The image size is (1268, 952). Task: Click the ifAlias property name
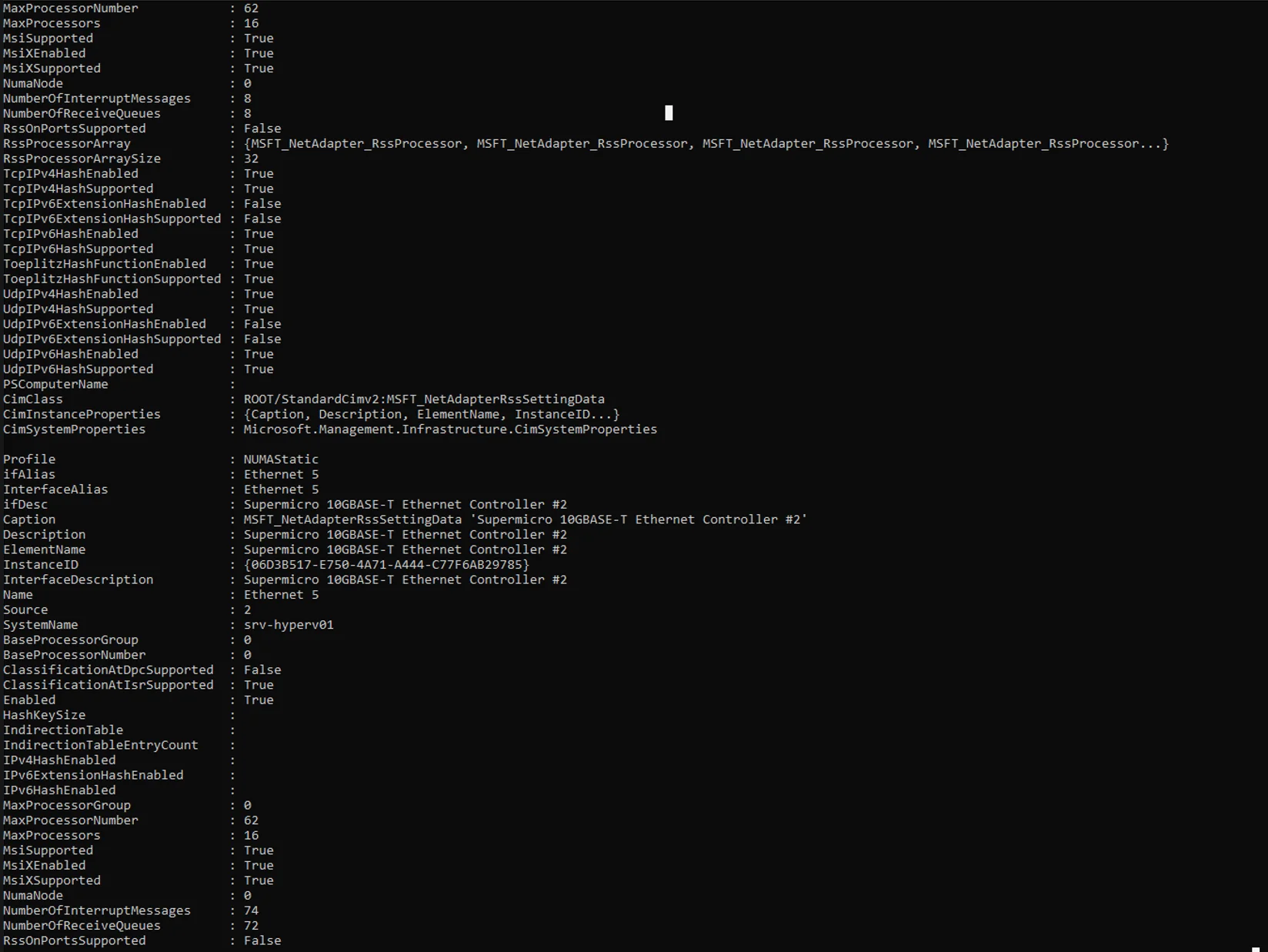point(29,474)
